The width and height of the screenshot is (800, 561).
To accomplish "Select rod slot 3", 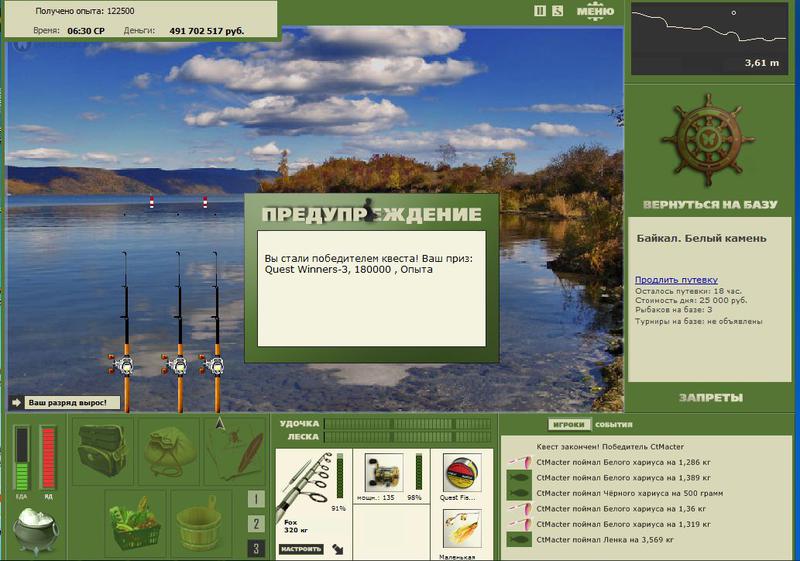I will tap(256, 548).
